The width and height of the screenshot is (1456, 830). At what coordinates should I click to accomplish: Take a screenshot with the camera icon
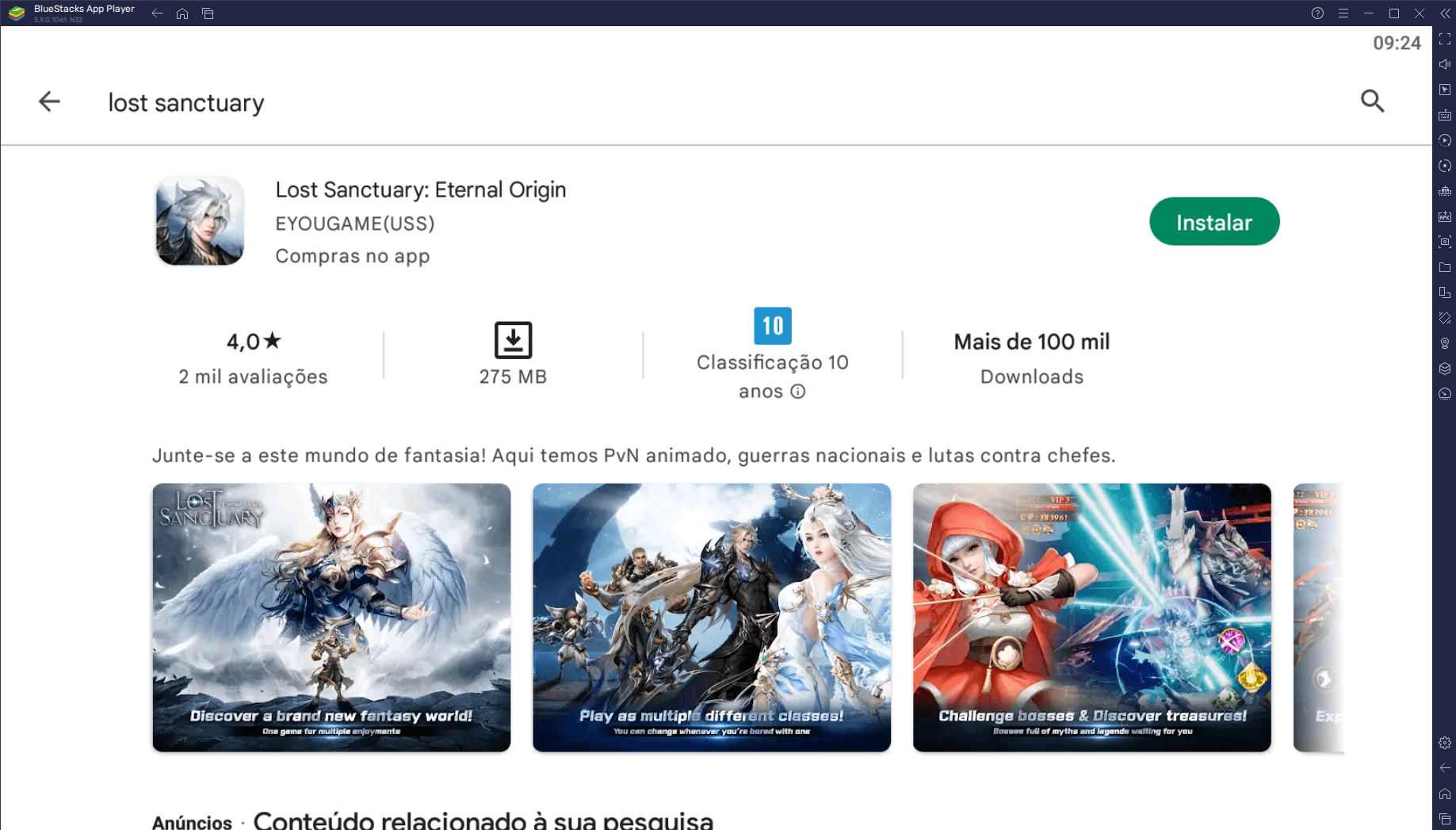[x=1445, y=242]
